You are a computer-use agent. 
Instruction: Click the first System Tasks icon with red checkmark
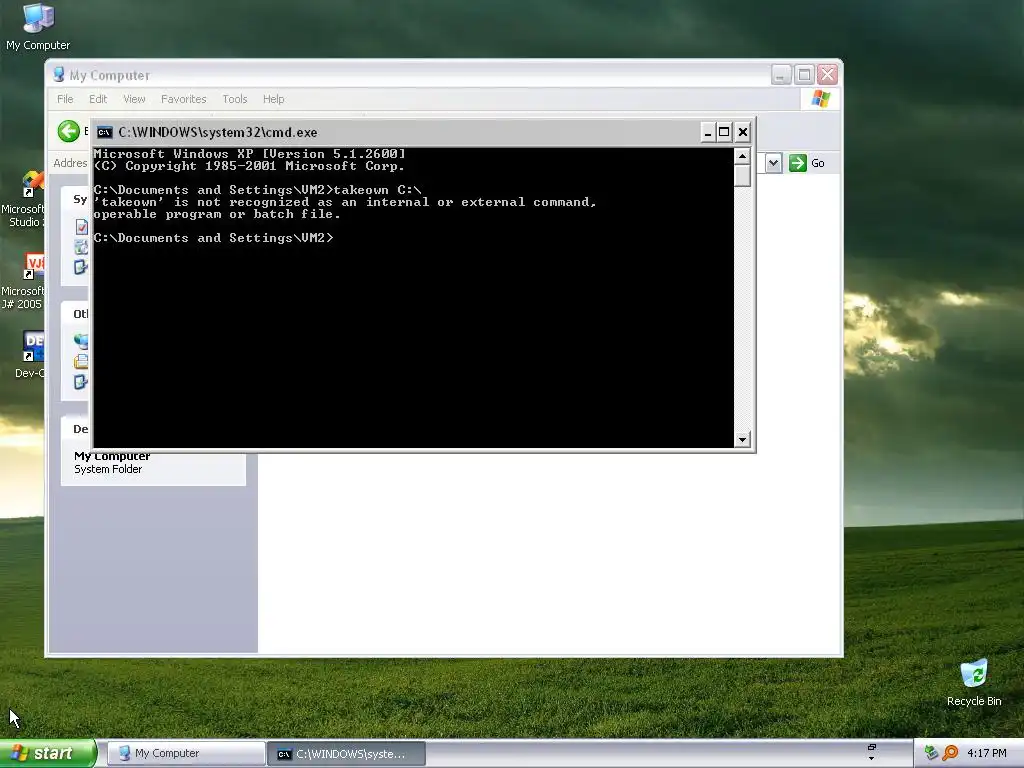coord(82,227)
